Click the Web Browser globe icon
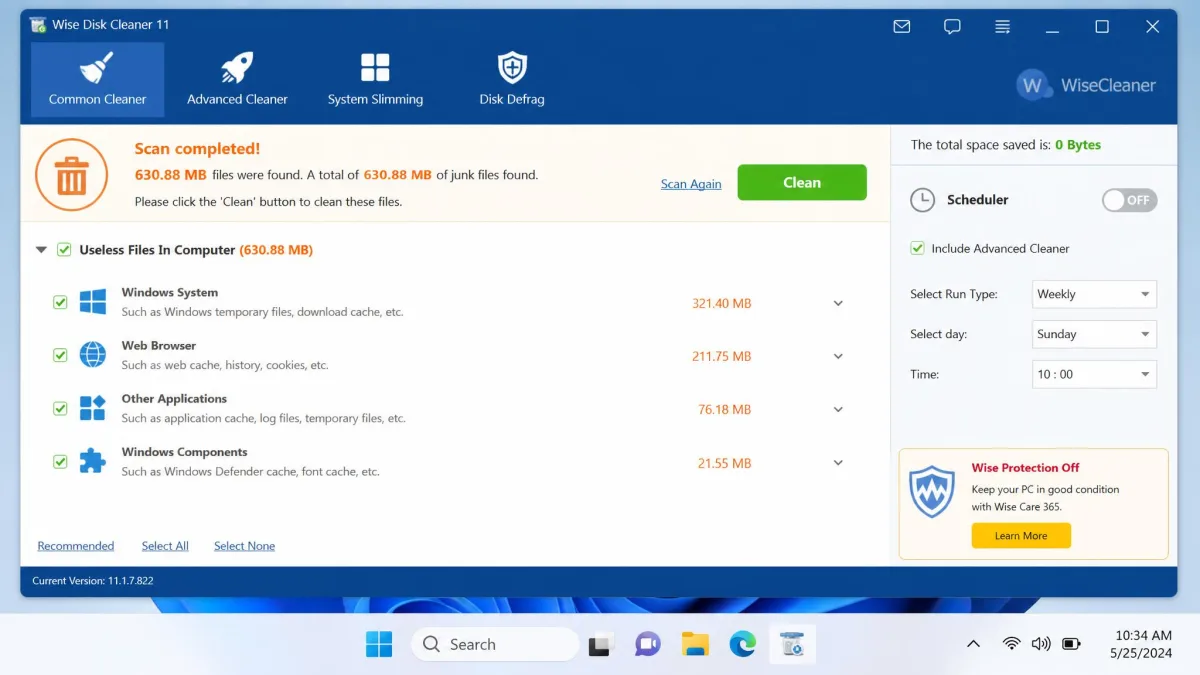This screenshot has height=675, width=1200. tap(93, 355)
